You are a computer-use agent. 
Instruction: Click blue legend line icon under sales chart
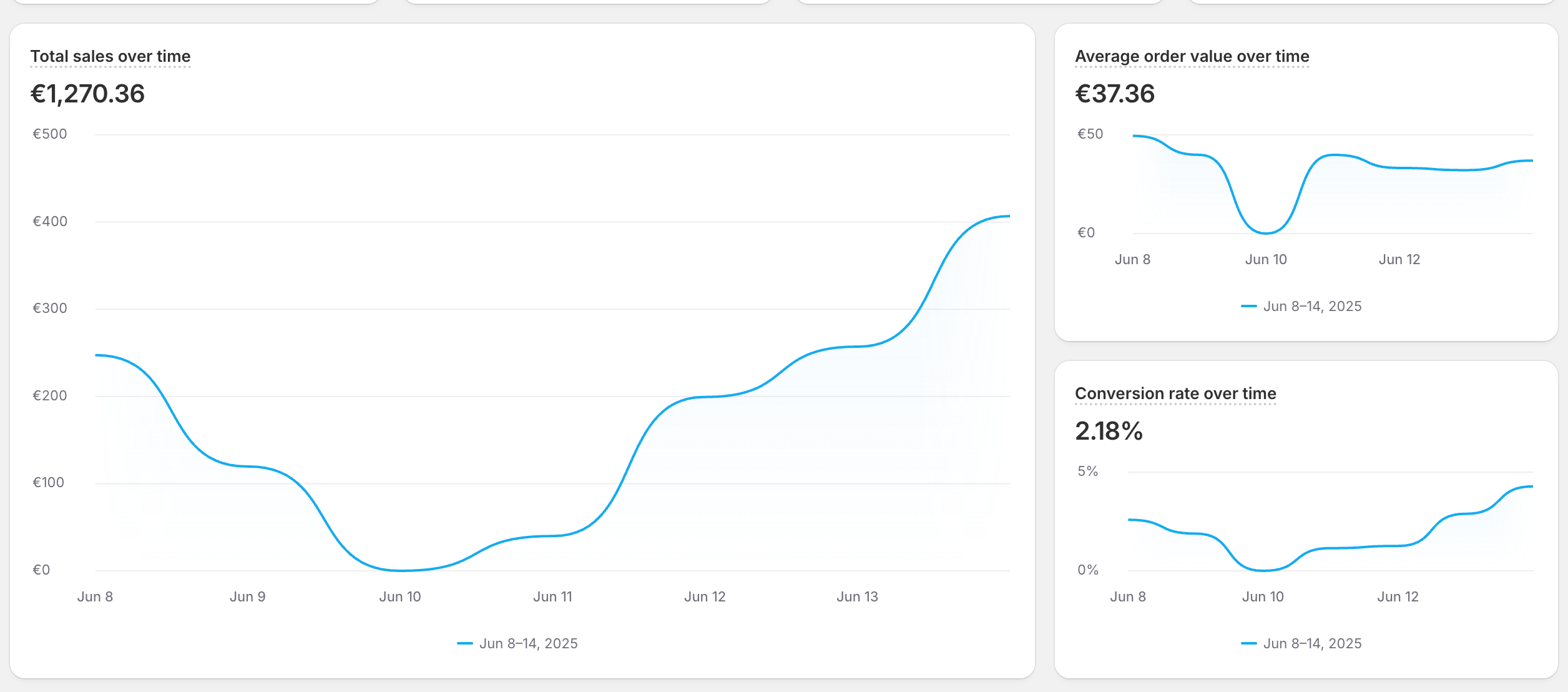[464, 643]
